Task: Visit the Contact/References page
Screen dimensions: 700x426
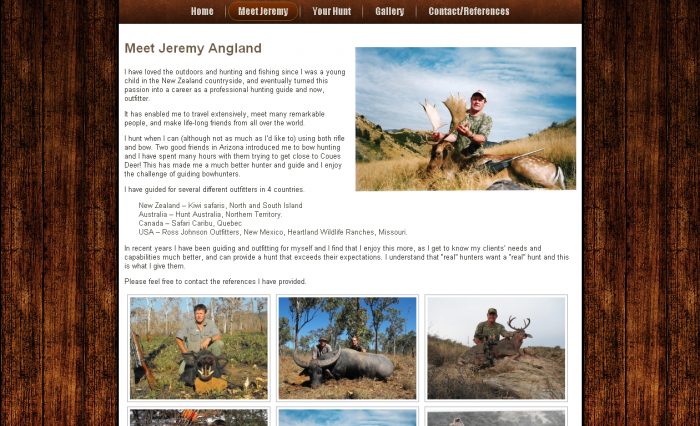Action: click(469, 11)
